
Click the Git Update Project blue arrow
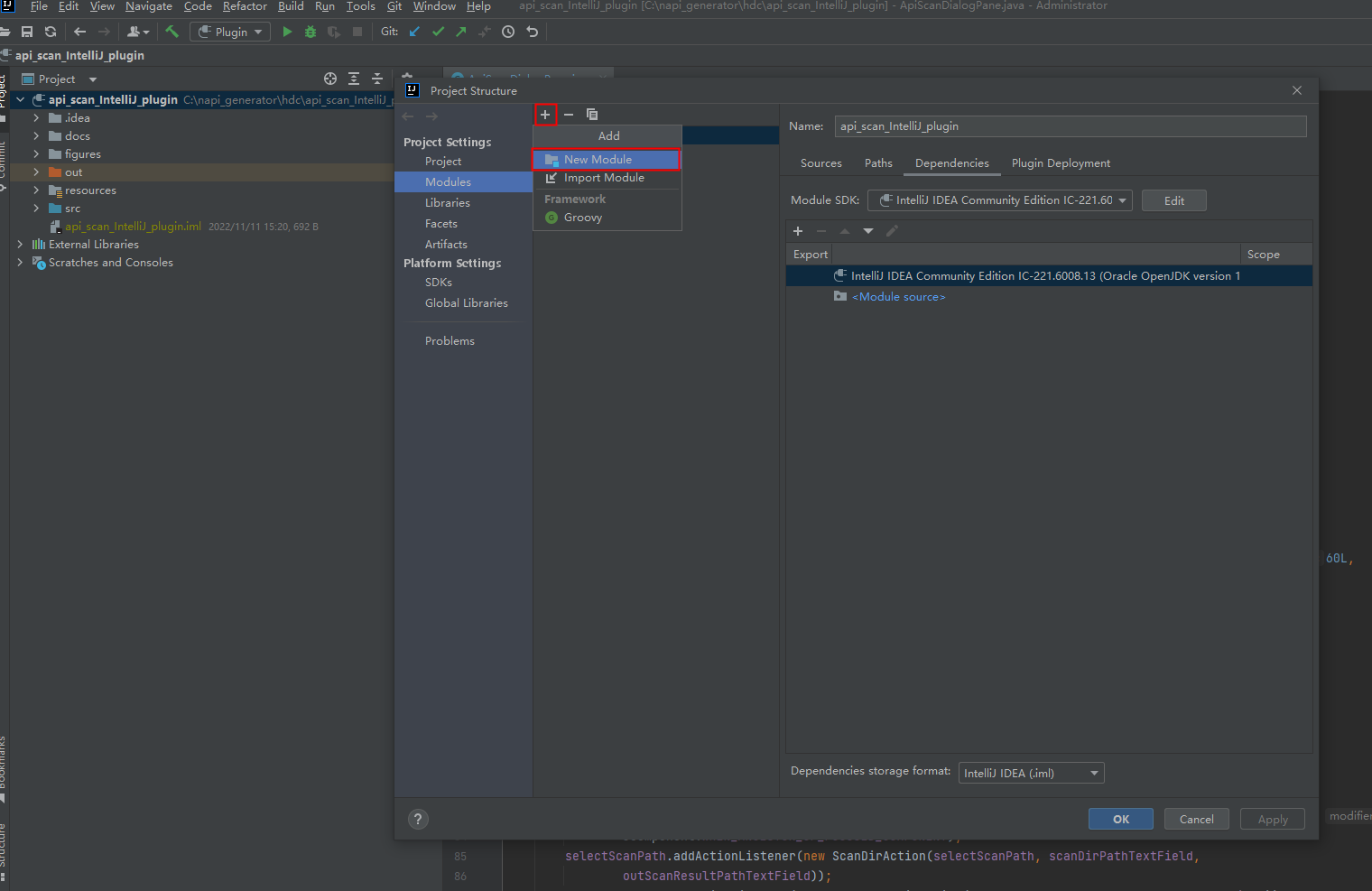(x=414, y=32)
